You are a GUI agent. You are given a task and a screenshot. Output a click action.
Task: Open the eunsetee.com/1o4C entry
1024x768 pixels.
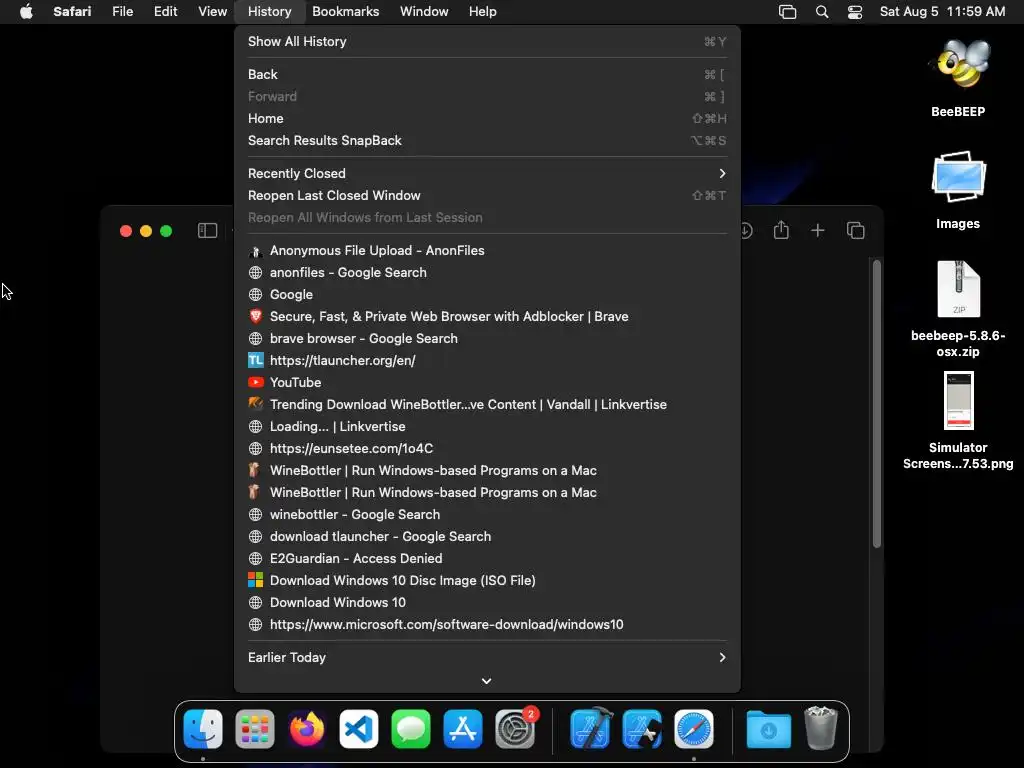pos(487,449)
